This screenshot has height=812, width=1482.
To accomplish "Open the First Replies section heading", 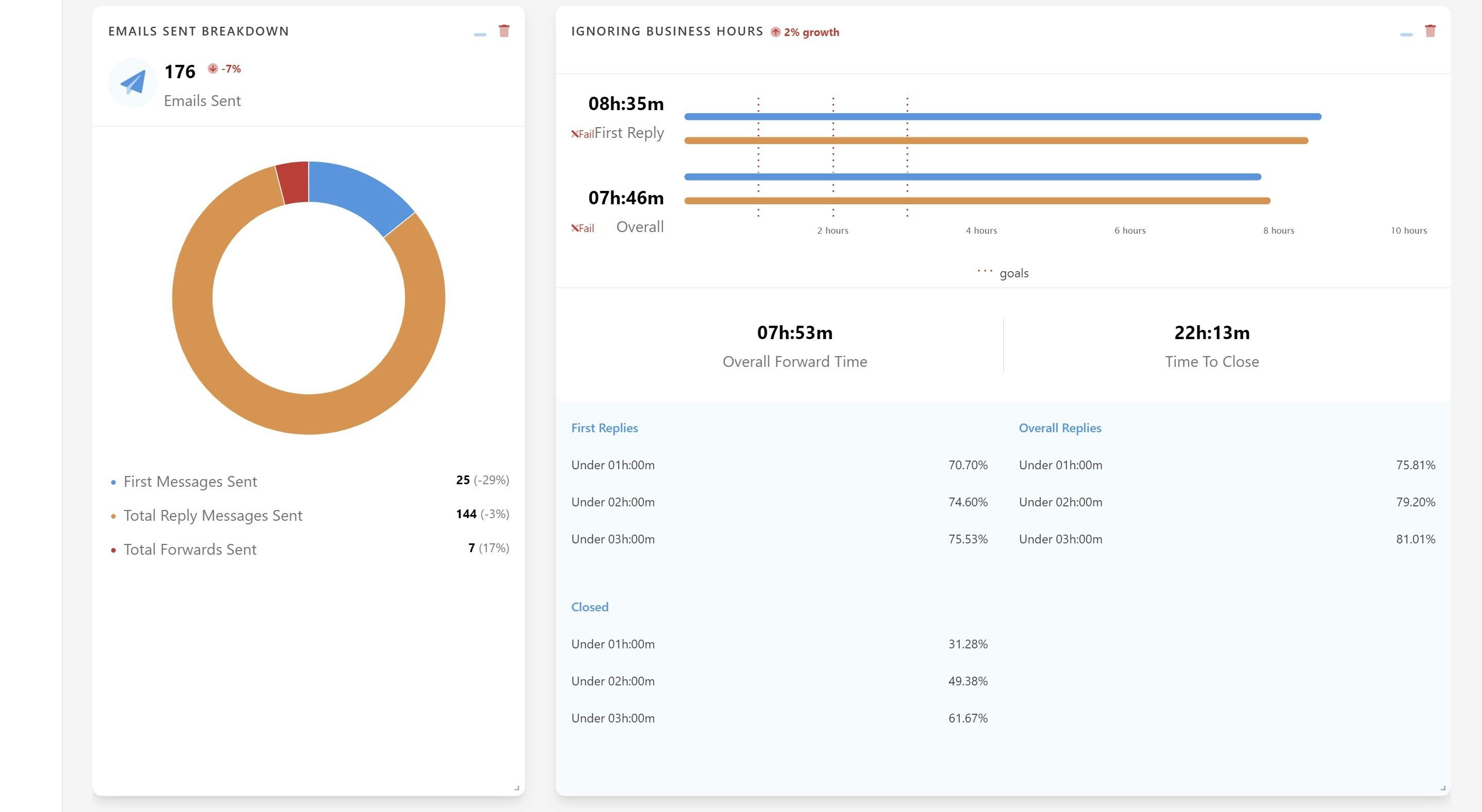I will (604, 428).
